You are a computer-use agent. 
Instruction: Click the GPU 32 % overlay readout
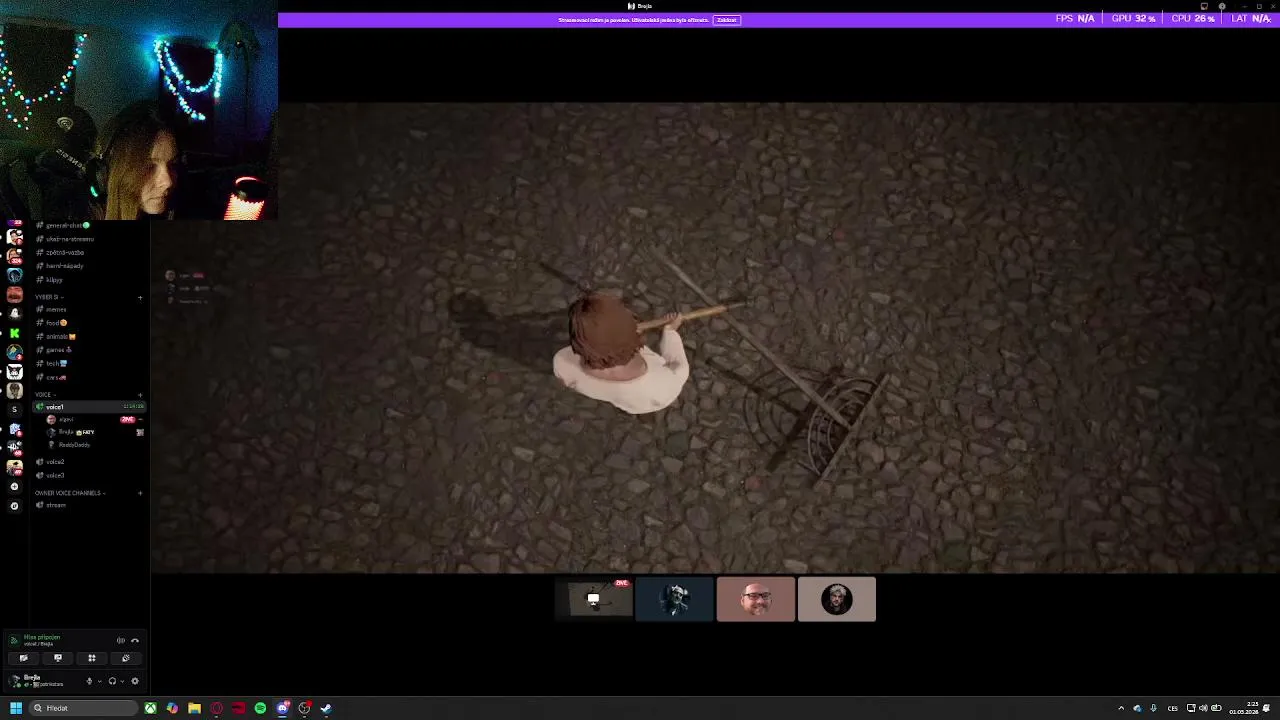pos(1133,18)
